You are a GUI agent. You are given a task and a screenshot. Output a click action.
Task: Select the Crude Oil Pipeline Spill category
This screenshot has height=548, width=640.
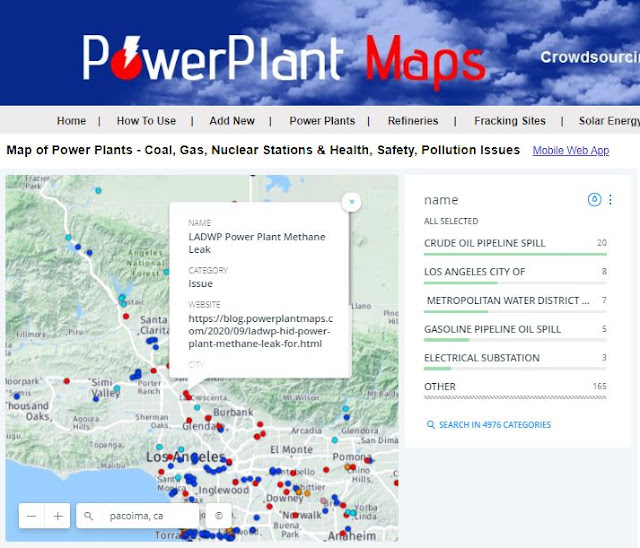[515, 244]
